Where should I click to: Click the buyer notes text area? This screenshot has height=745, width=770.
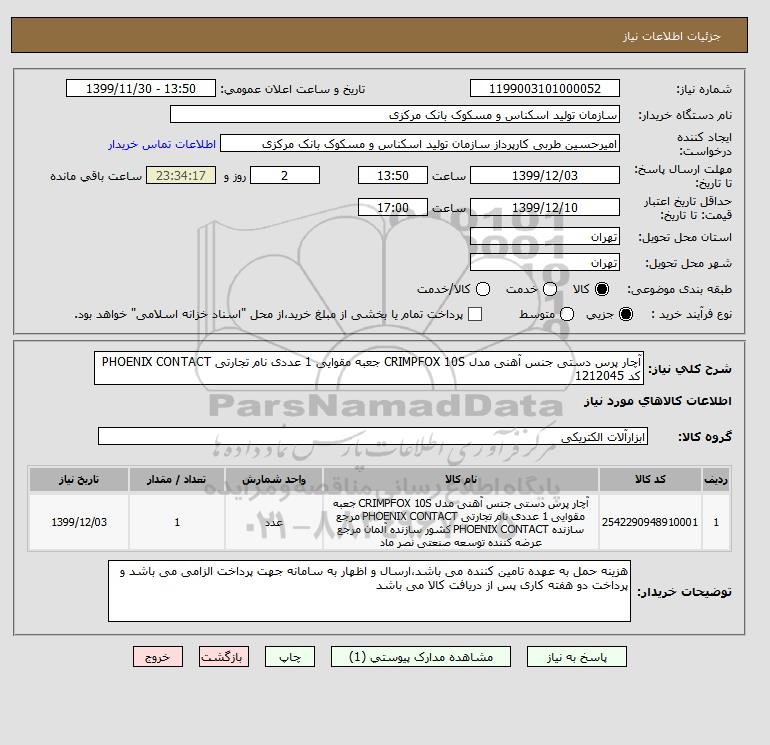pos(369,591)
